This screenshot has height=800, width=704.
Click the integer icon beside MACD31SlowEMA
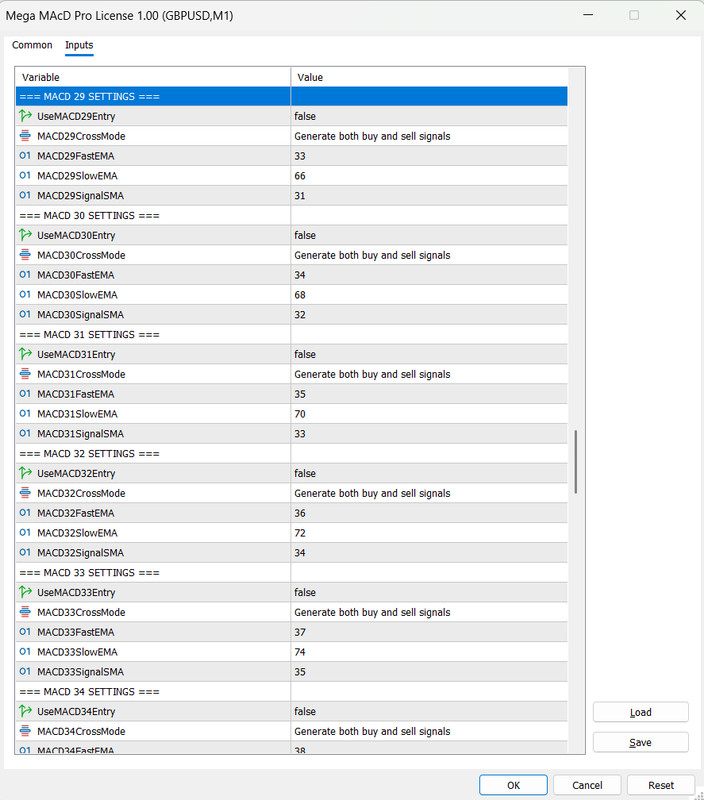coord(25,413)
